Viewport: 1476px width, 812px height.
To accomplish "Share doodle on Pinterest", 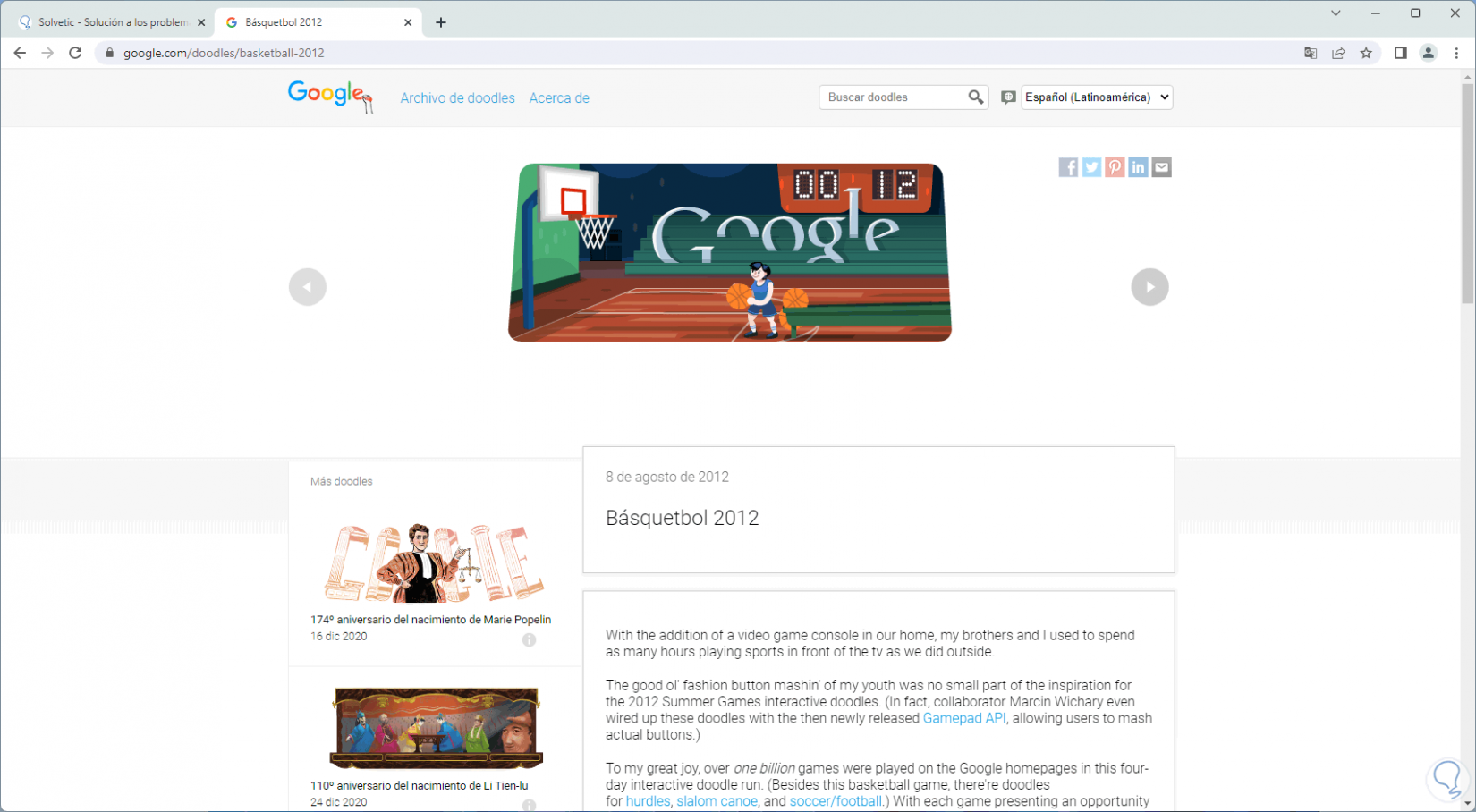I will click(x=1115, y=167).
